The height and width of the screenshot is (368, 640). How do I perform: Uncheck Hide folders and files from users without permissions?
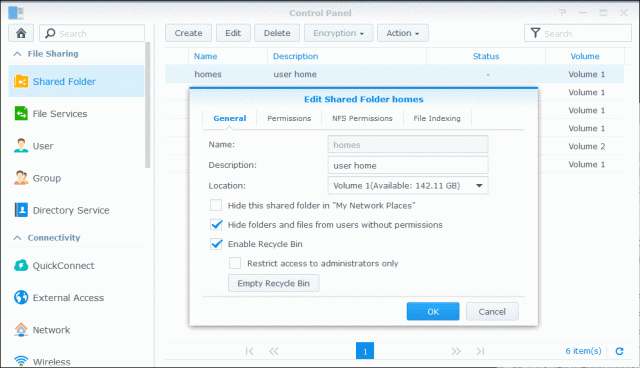click(x=216, y=224)
